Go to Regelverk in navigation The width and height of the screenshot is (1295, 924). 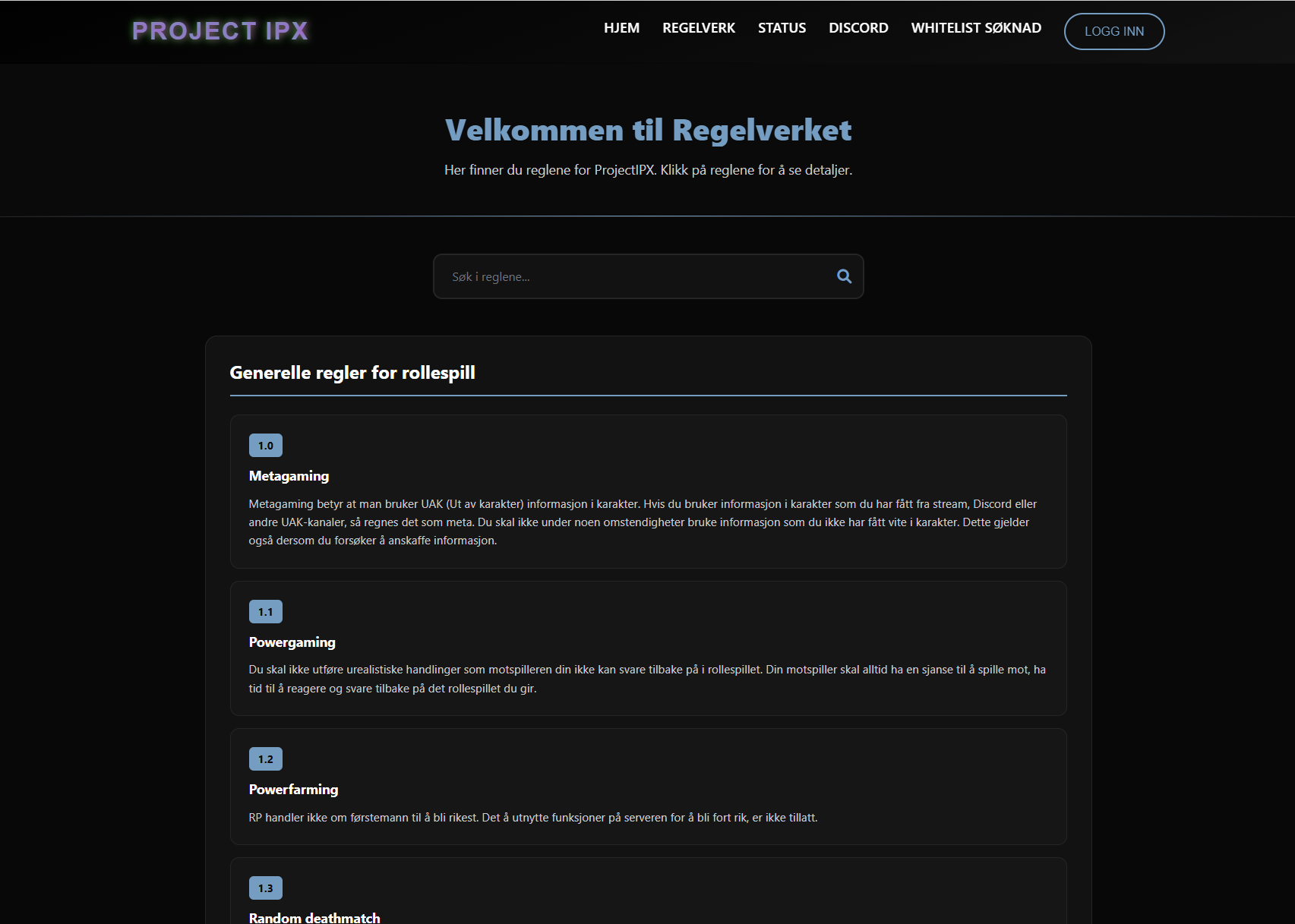pos(698,28)
